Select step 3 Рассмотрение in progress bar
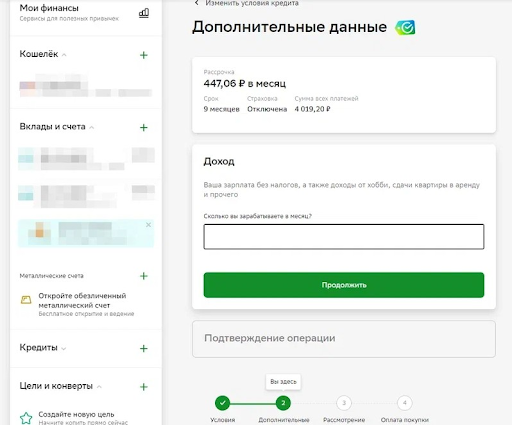Viewport: 512px width, 425px height. click(x=344, y=403)
